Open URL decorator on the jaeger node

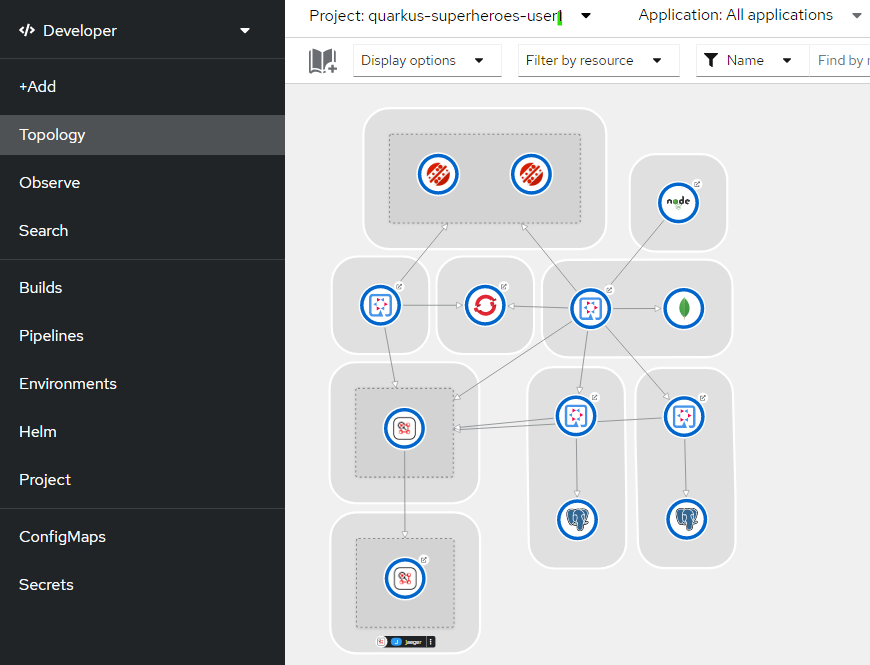click(424, 560)
